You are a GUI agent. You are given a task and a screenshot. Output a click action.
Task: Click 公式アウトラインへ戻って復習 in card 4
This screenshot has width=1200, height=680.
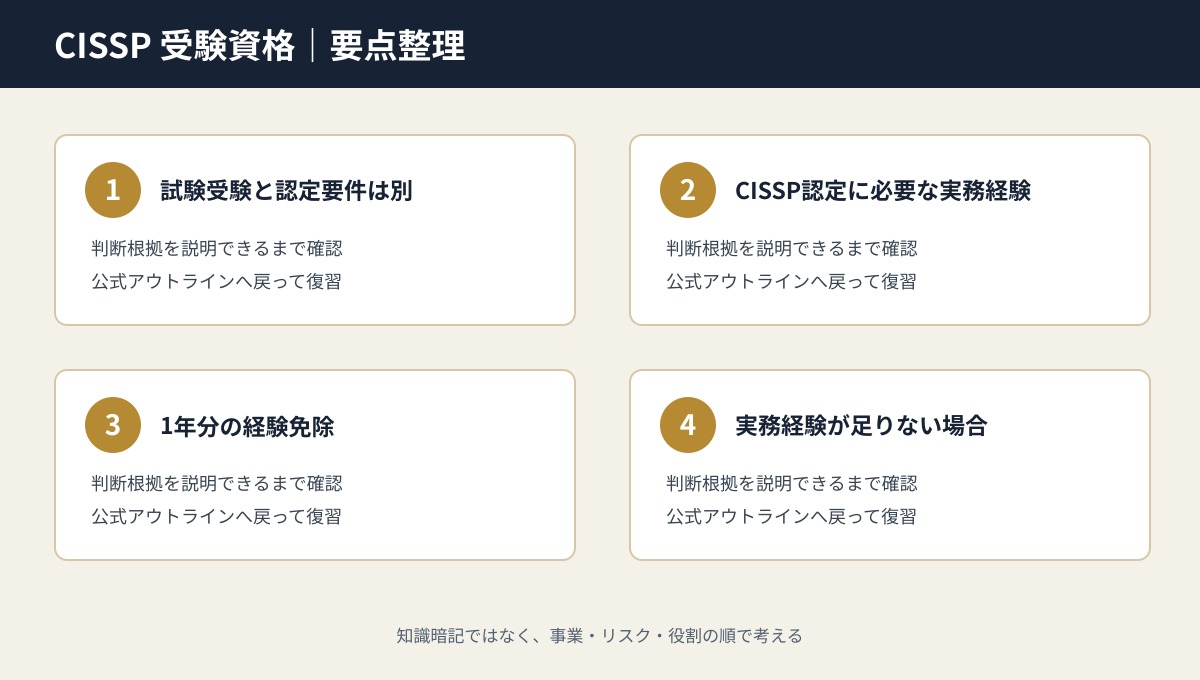pos(791,517)
